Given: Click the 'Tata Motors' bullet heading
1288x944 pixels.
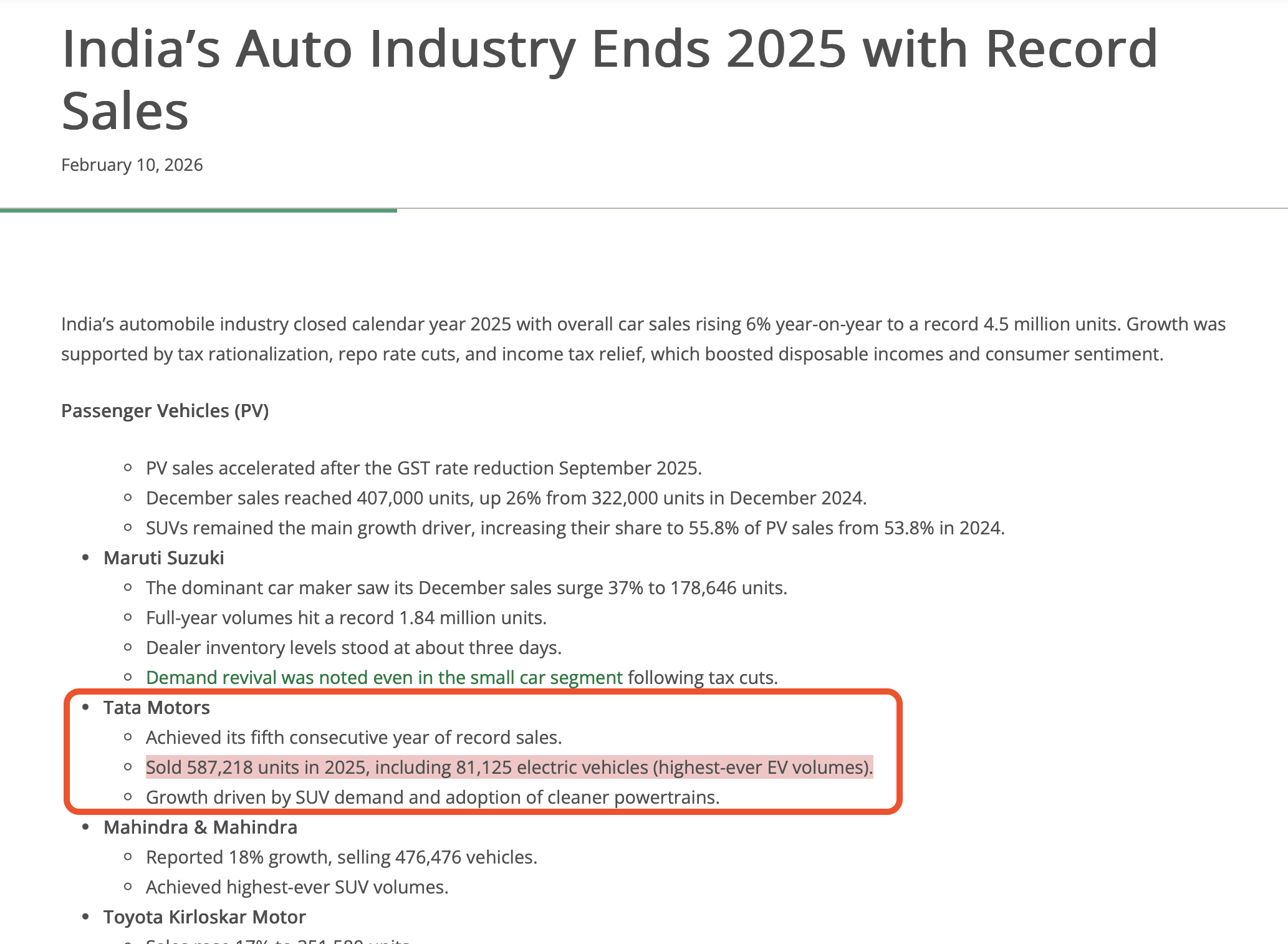Looking at the screenshot, I should click(156, 708).
